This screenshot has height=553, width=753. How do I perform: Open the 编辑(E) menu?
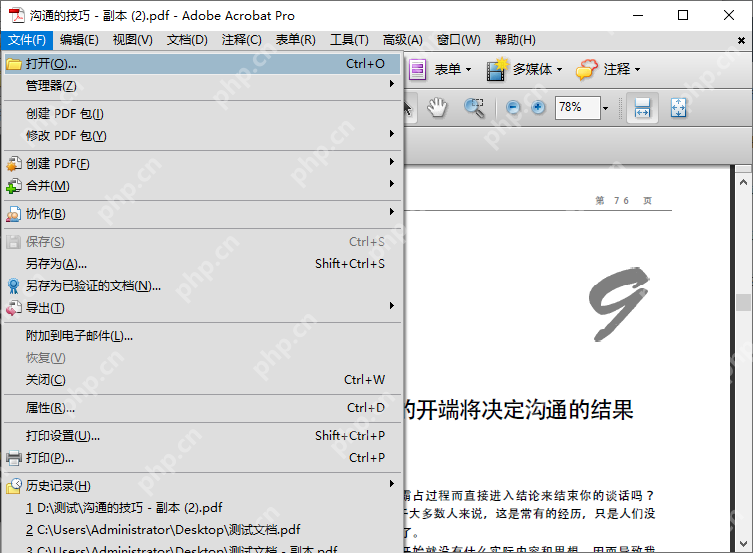[x=79, y=40]
